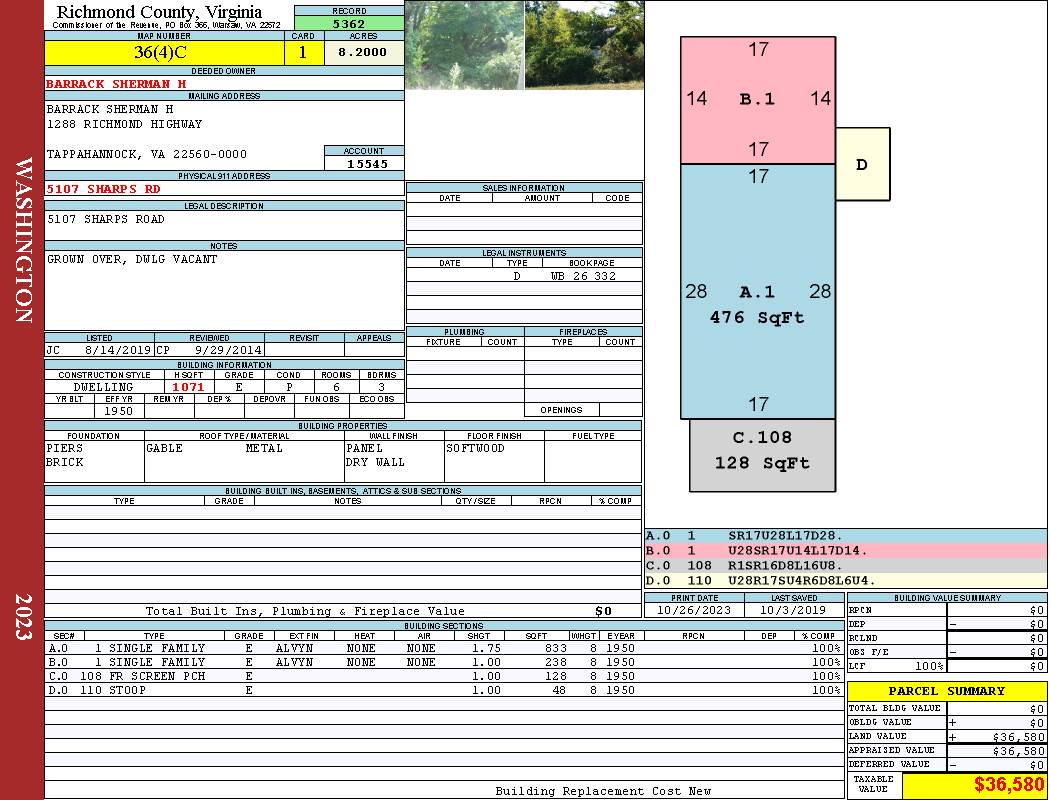Viewport: 1050px width, 800px height.
Task: Click Total Built Ins, Plumbing & Fireplace Value
Action: pos(305,611)
